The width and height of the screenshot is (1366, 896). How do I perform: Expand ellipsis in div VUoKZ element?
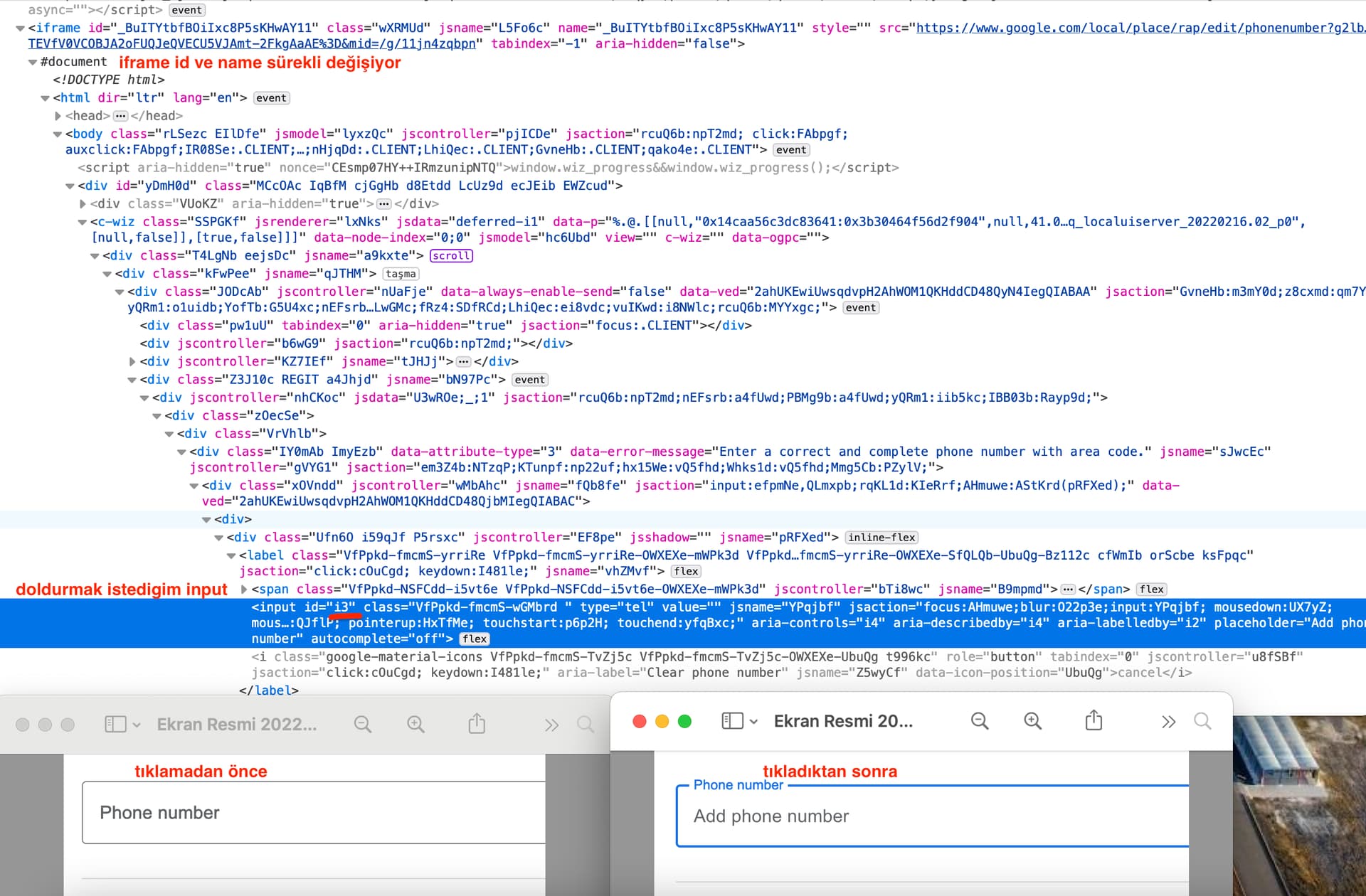tap(384, 204)
